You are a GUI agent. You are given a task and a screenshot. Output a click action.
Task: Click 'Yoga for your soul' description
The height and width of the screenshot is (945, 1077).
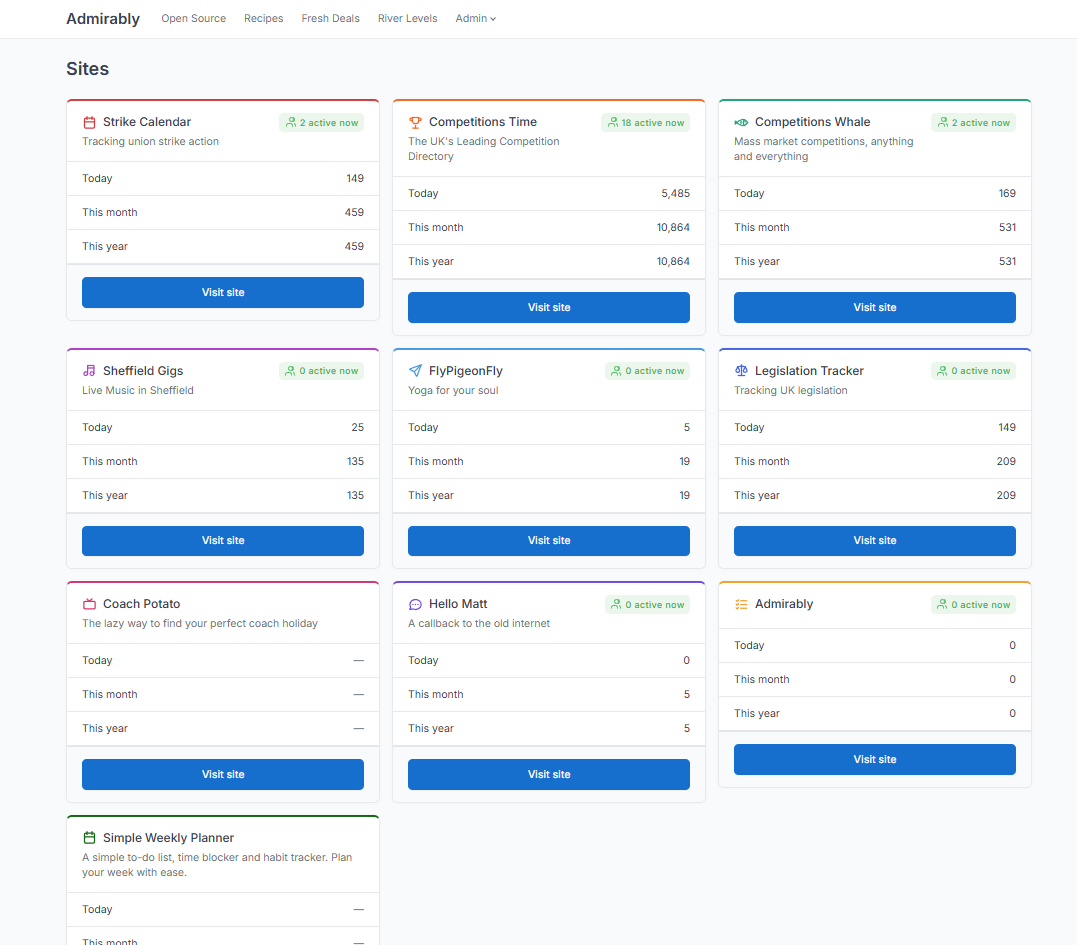[x=453, y=390]
